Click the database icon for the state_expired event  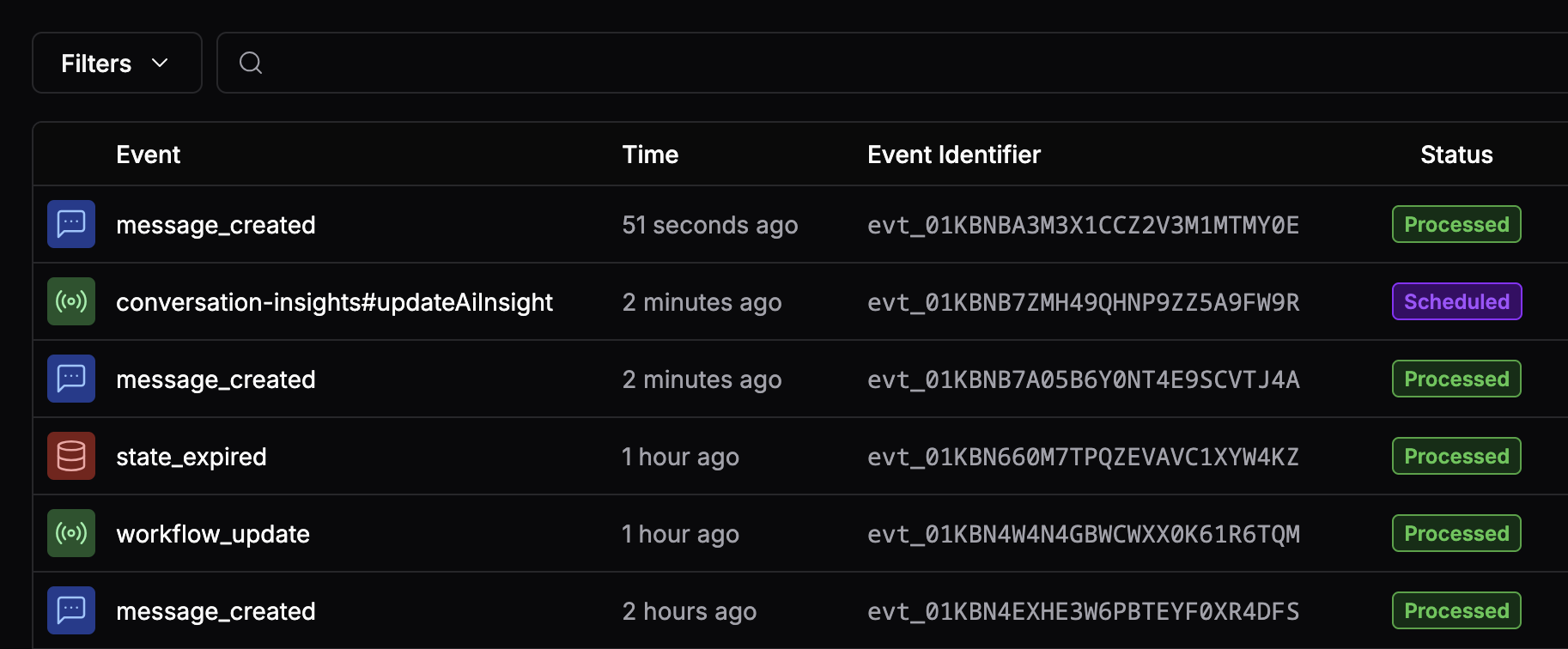pos(71,456)
